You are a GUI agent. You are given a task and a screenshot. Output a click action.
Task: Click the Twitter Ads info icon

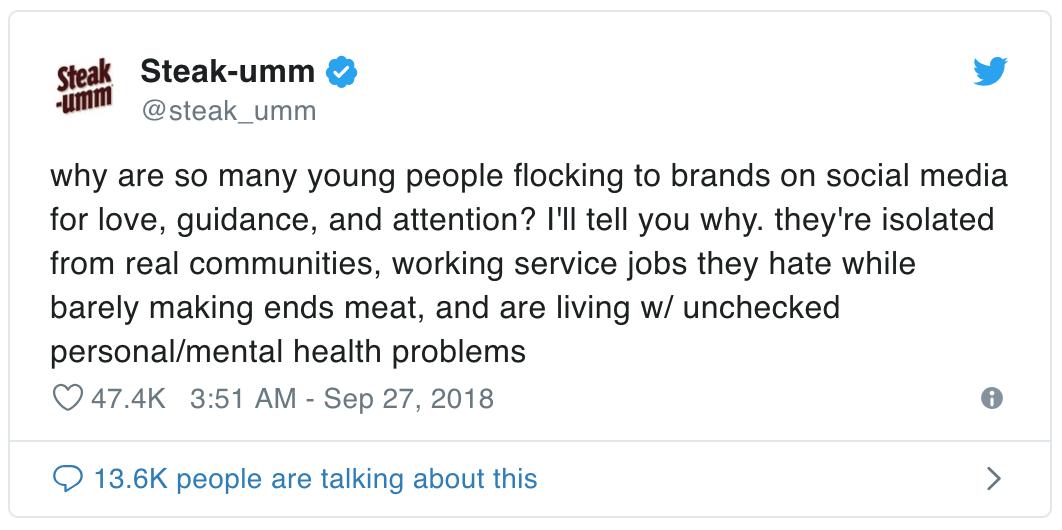(991, 399)
